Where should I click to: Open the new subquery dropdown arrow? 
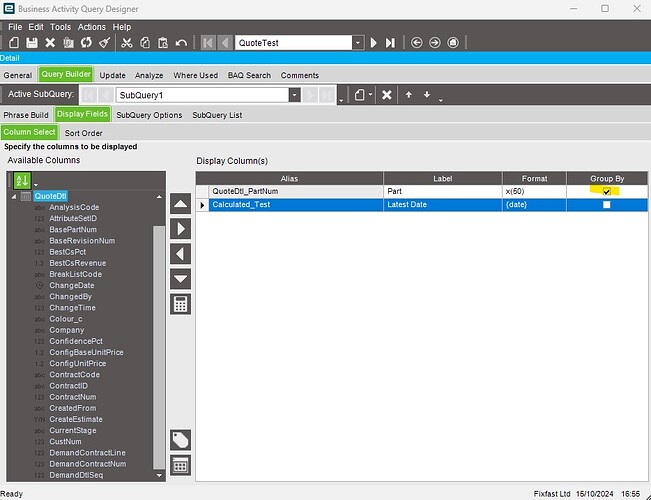tap(370, 94)
